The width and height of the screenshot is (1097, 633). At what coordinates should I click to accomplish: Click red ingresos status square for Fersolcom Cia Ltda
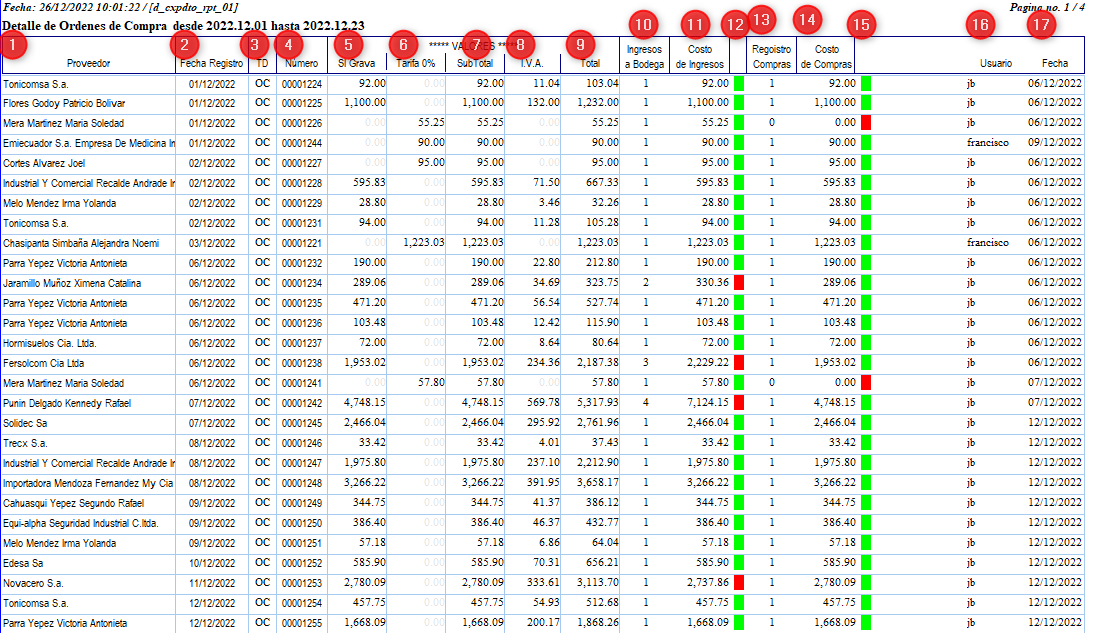[x=739, y=363]
